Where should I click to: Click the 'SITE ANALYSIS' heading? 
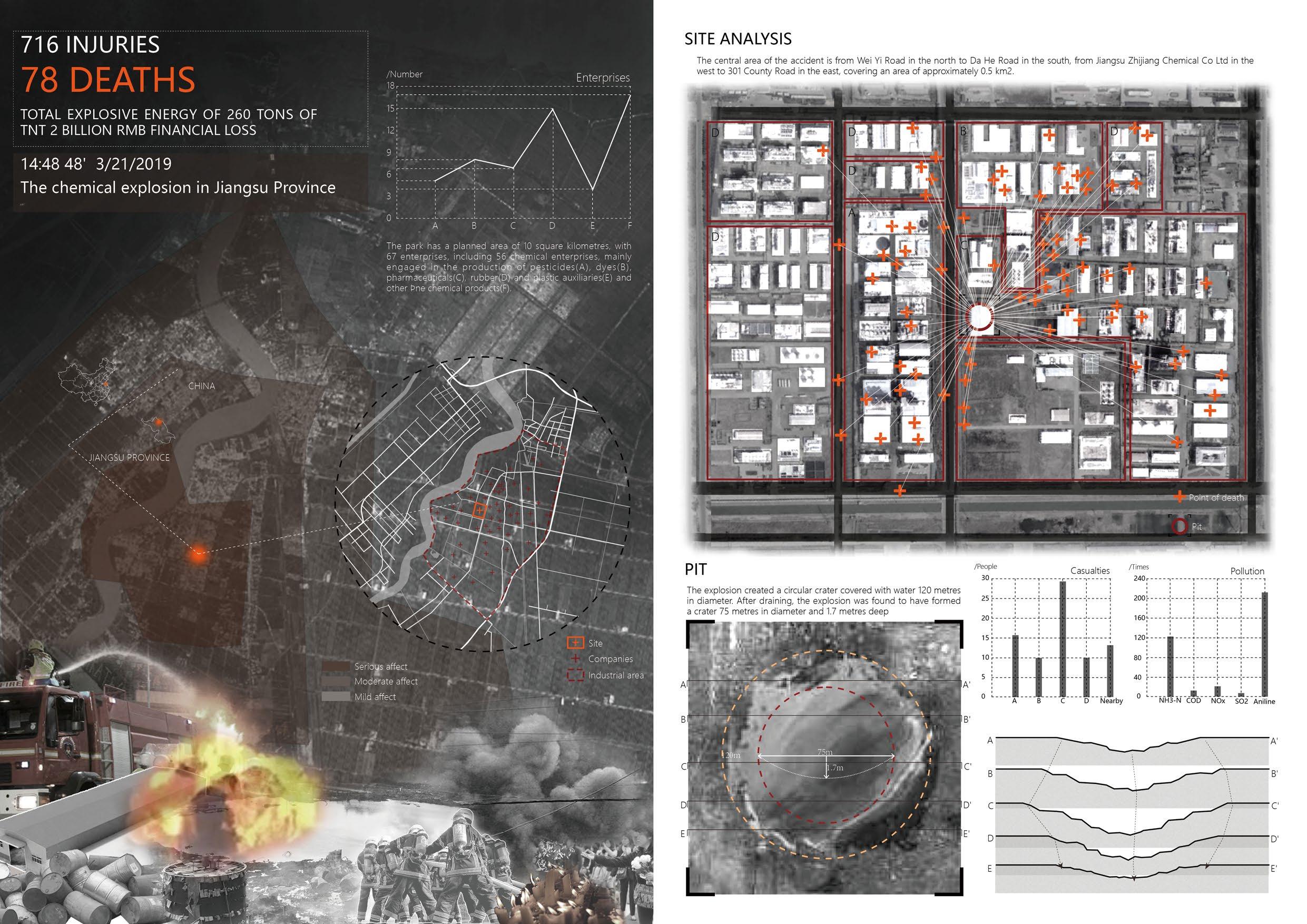738,38
